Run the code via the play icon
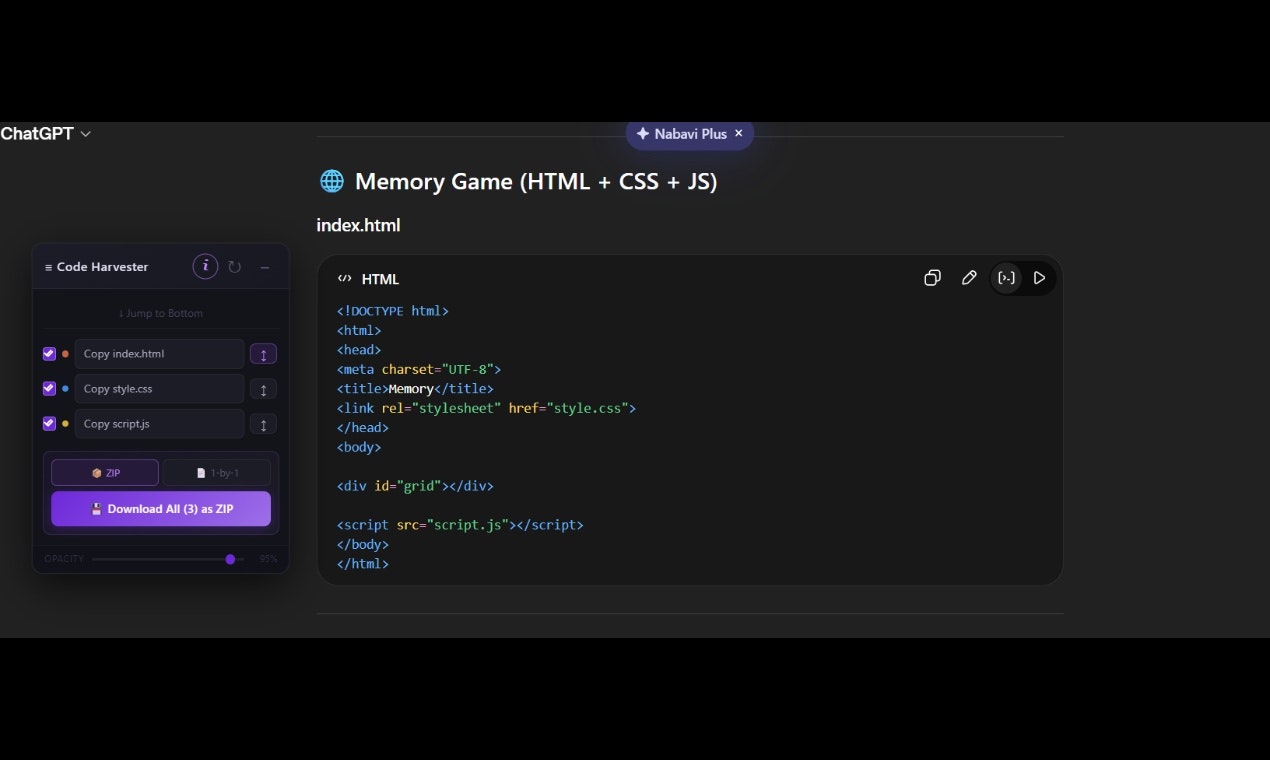The height and width of the screenshot is (760, 1270). tap(1040, 278)
